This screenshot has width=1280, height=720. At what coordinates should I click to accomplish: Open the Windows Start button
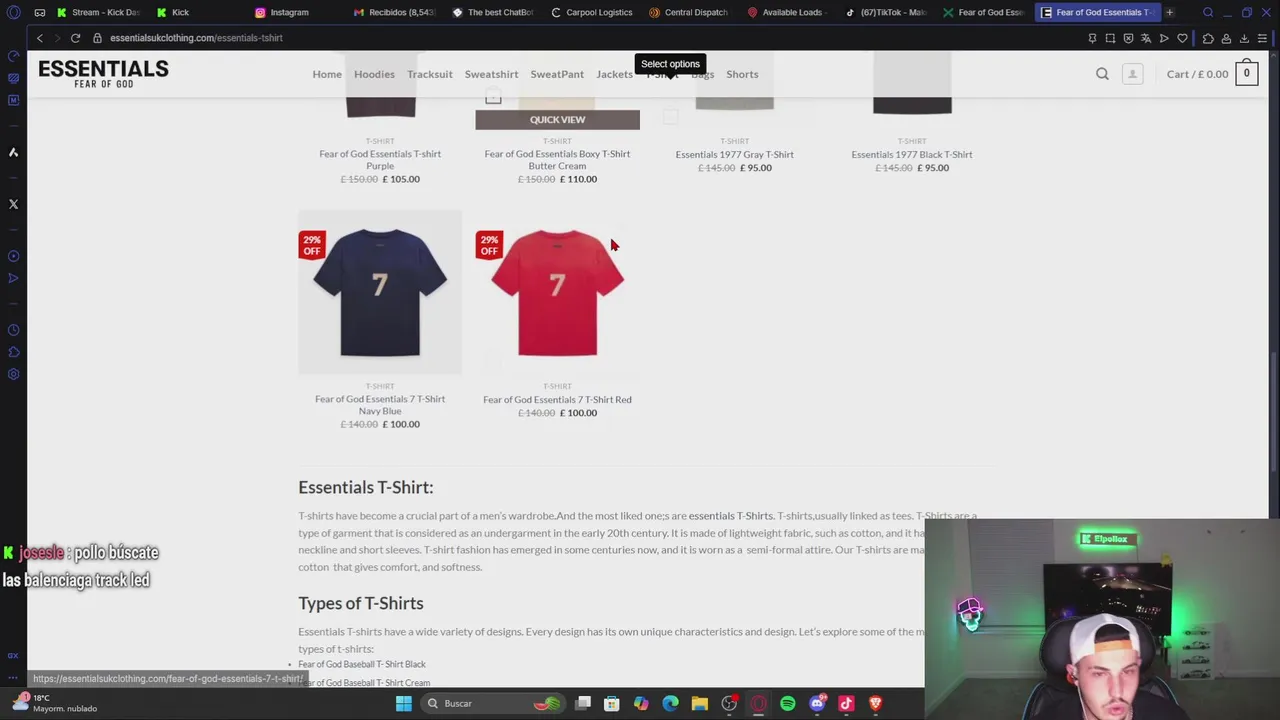click(403, 703)
